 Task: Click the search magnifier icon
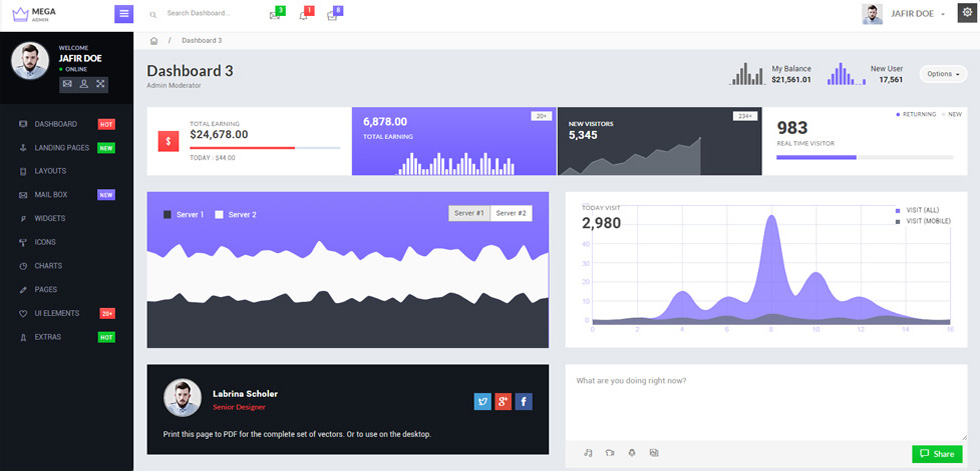click(x=153, y=14)
